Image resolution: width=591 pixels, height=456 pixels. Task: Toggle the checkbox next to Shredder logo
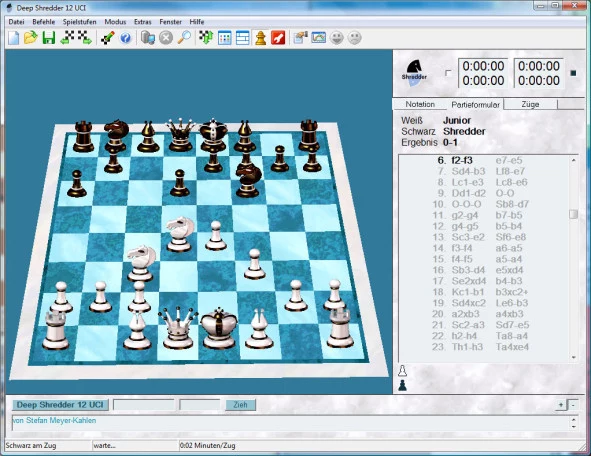coord(448,73)
